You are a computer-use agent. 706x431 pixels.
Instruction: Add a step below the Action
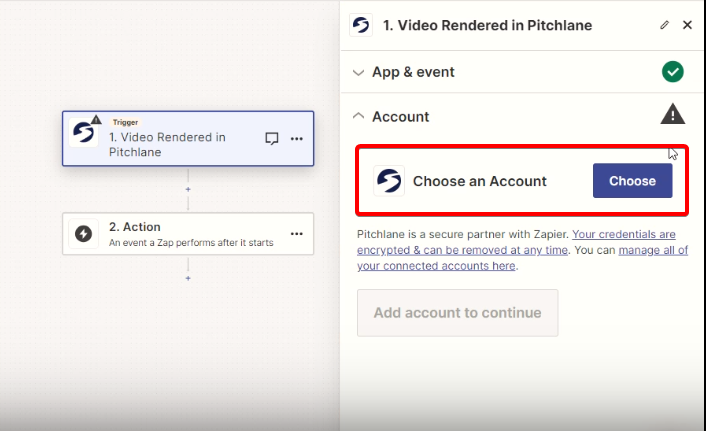click(x=188, y=278)
